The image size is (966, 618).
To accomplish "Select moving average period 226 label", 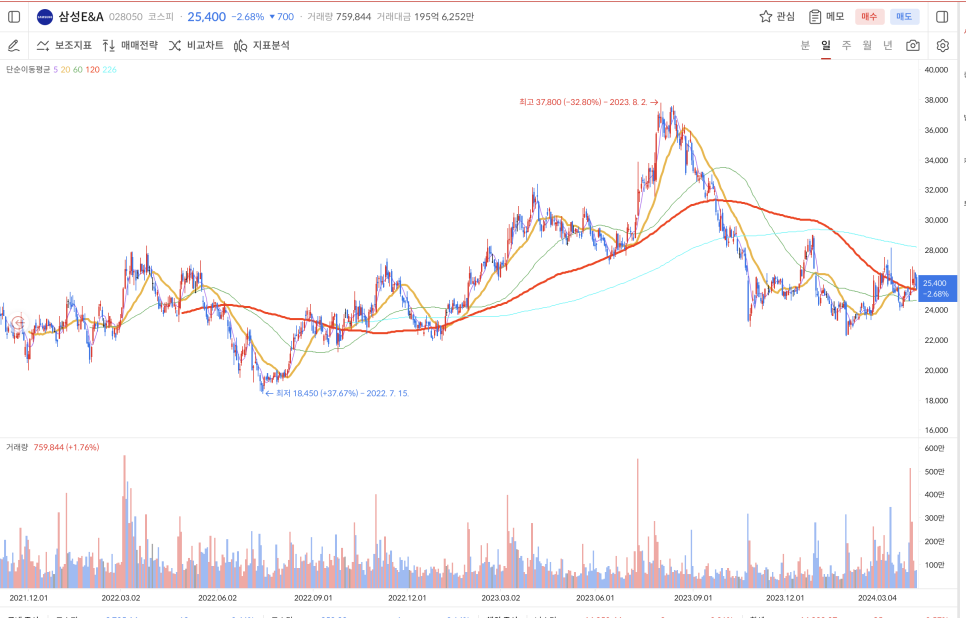I will coord(110,70).
